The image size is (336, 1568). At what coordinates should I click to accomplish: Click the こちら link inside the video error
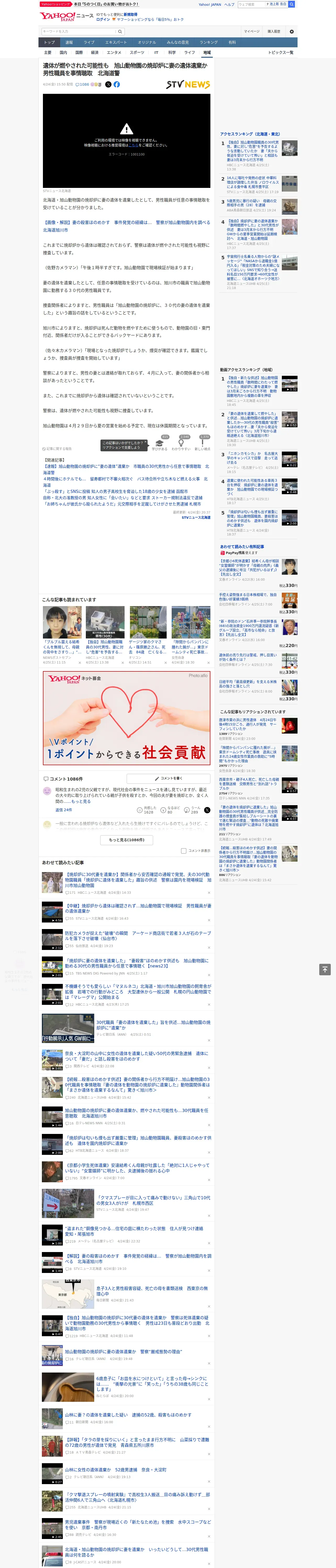133,146
